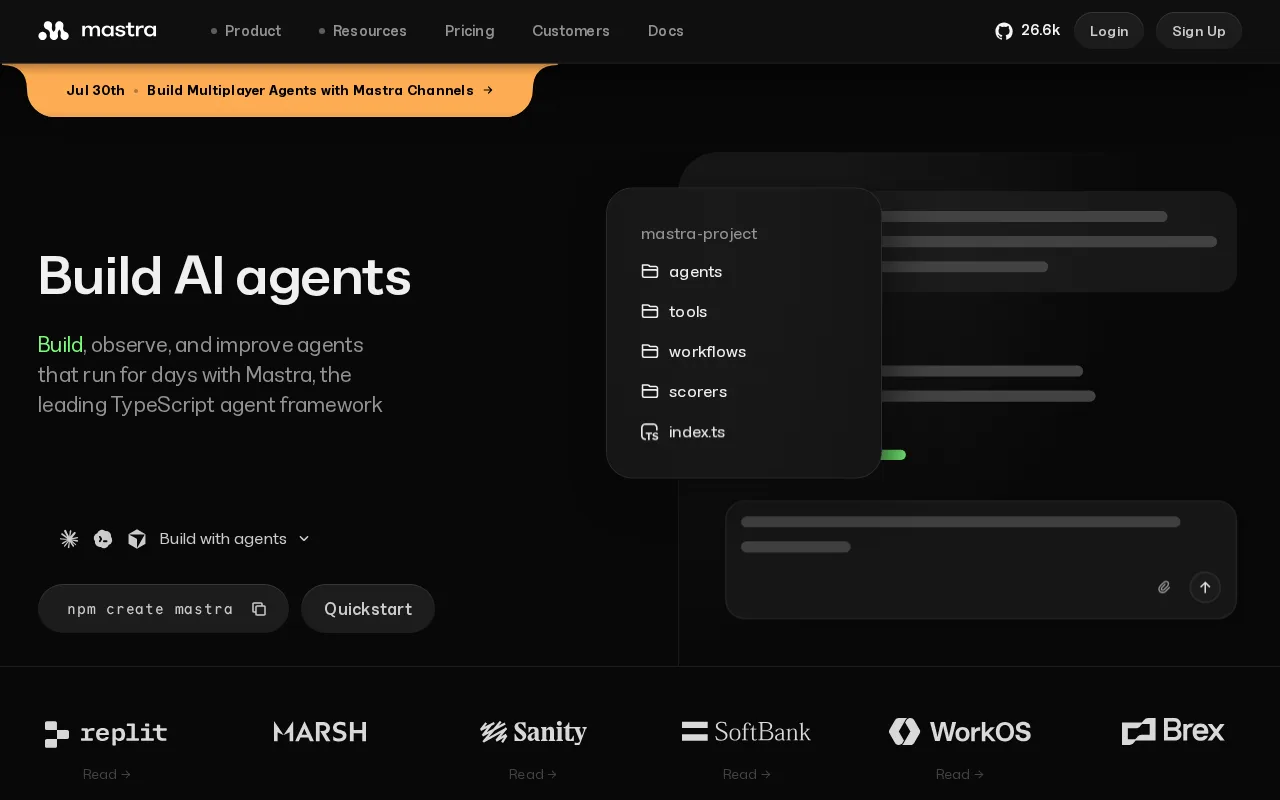The width and height of the screenshot is (1280, 800).
Task: Copy the npm create mastra command
Action: pyautogui.click(x=259, y=609)
